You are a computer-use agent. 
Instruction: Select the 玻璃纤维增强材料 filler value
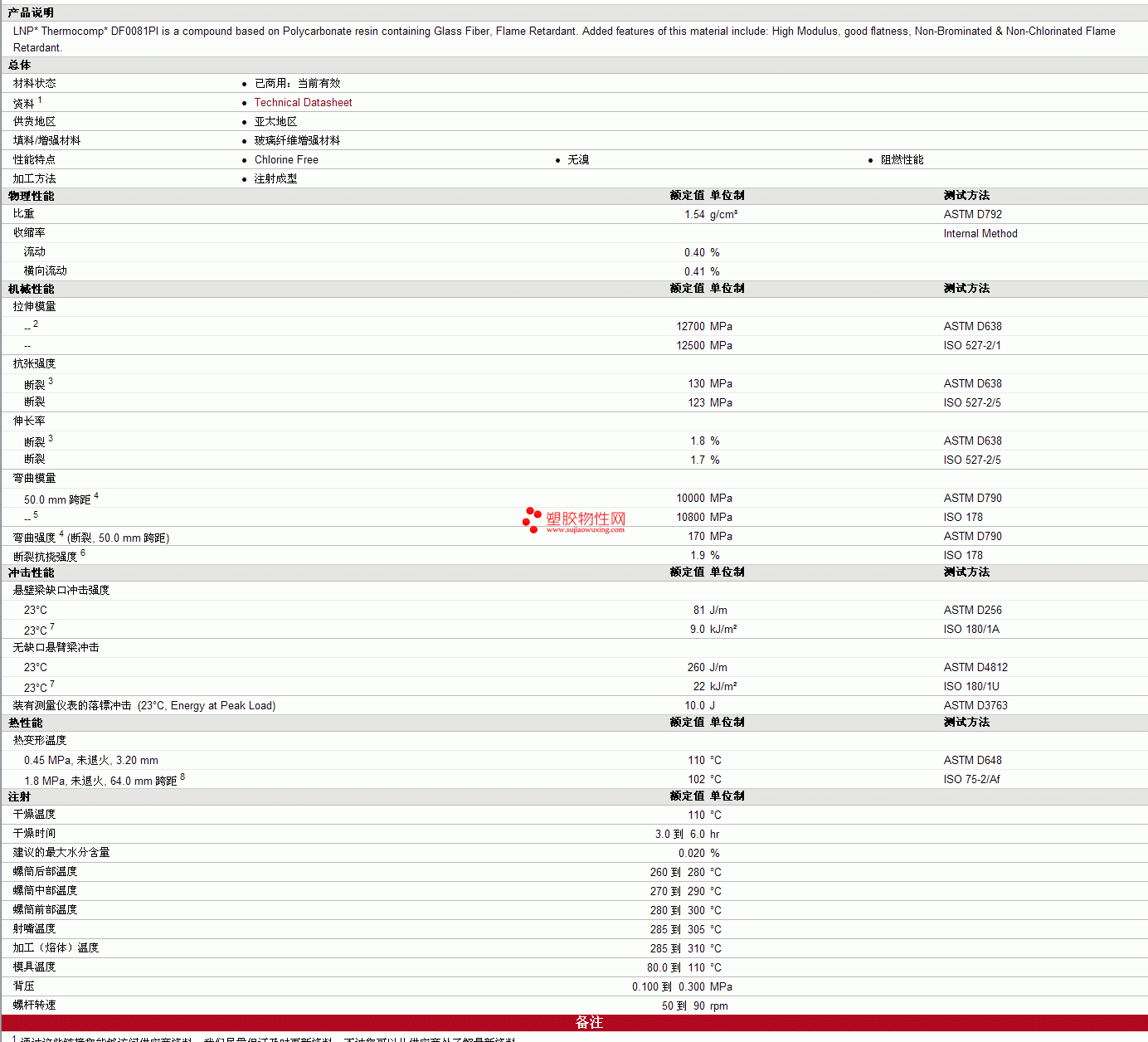pos(297,140)
